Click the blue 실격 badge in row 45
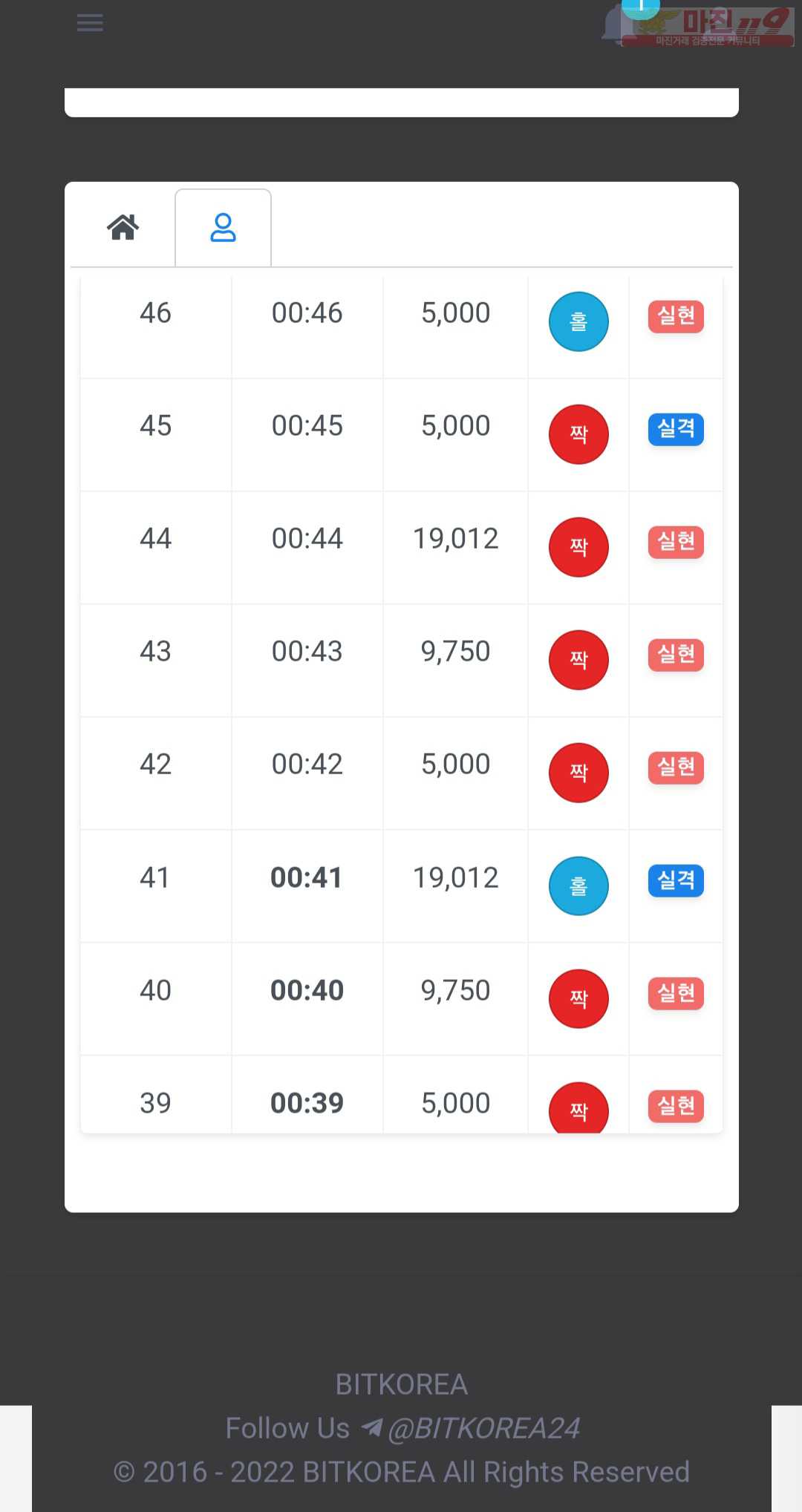The image size is (802, 1512). click(676, 429)
